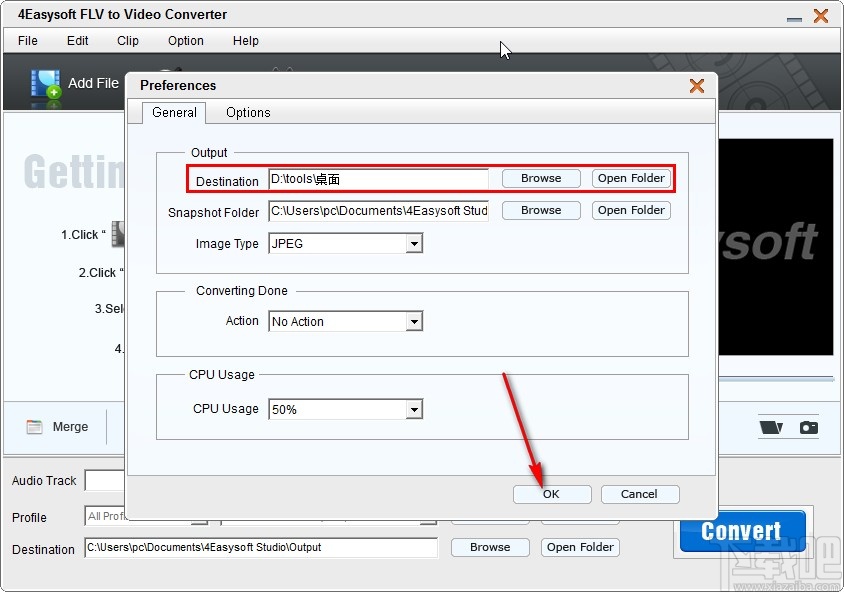844x592 pixels.
Task: Open the Image Type dropdown
Action: [414, 243]
